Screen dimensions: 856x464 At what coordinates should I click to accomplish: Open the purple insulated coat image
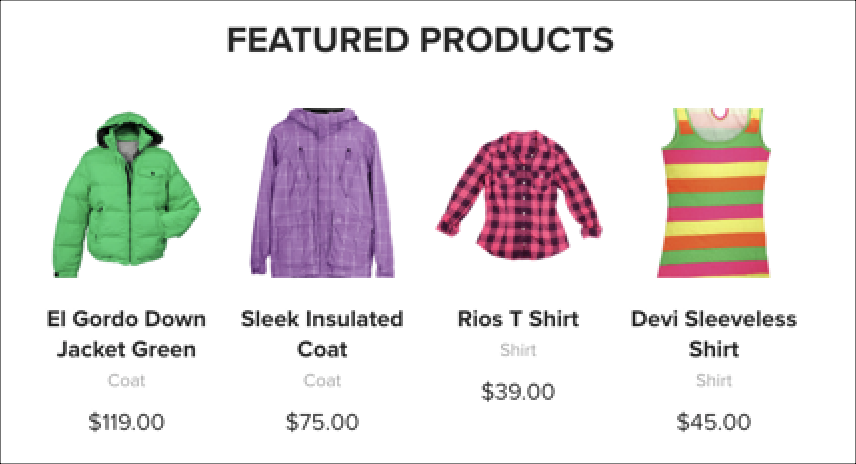tap(322, 193)
